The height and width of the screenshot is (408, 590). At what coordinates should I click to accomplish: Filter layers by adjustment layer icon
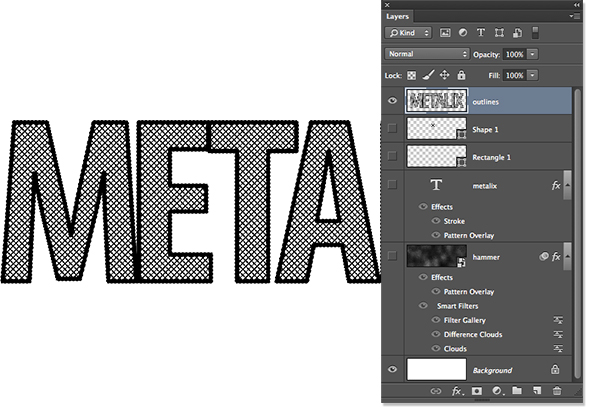click(x=463, y=33)
